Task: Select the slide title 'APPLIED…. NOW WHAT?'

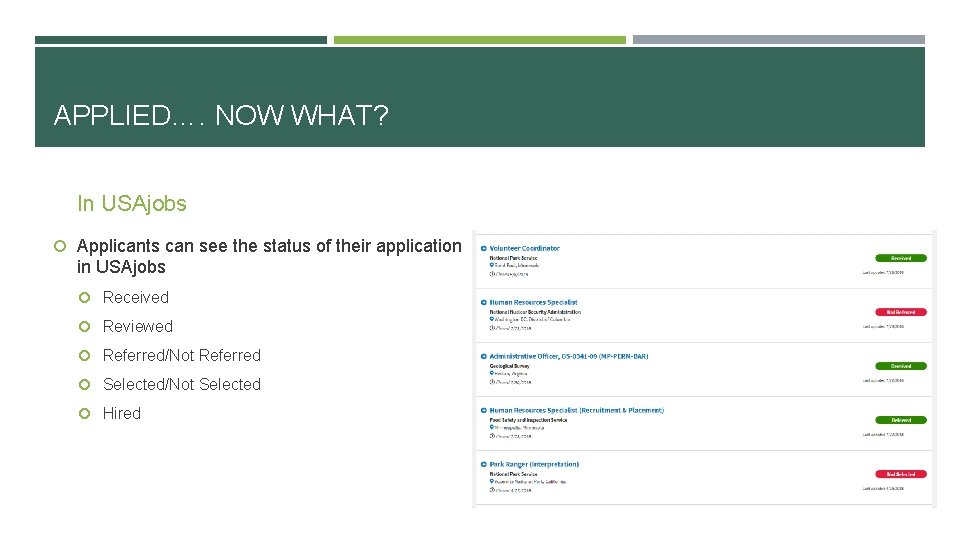Action: point(221,115)
